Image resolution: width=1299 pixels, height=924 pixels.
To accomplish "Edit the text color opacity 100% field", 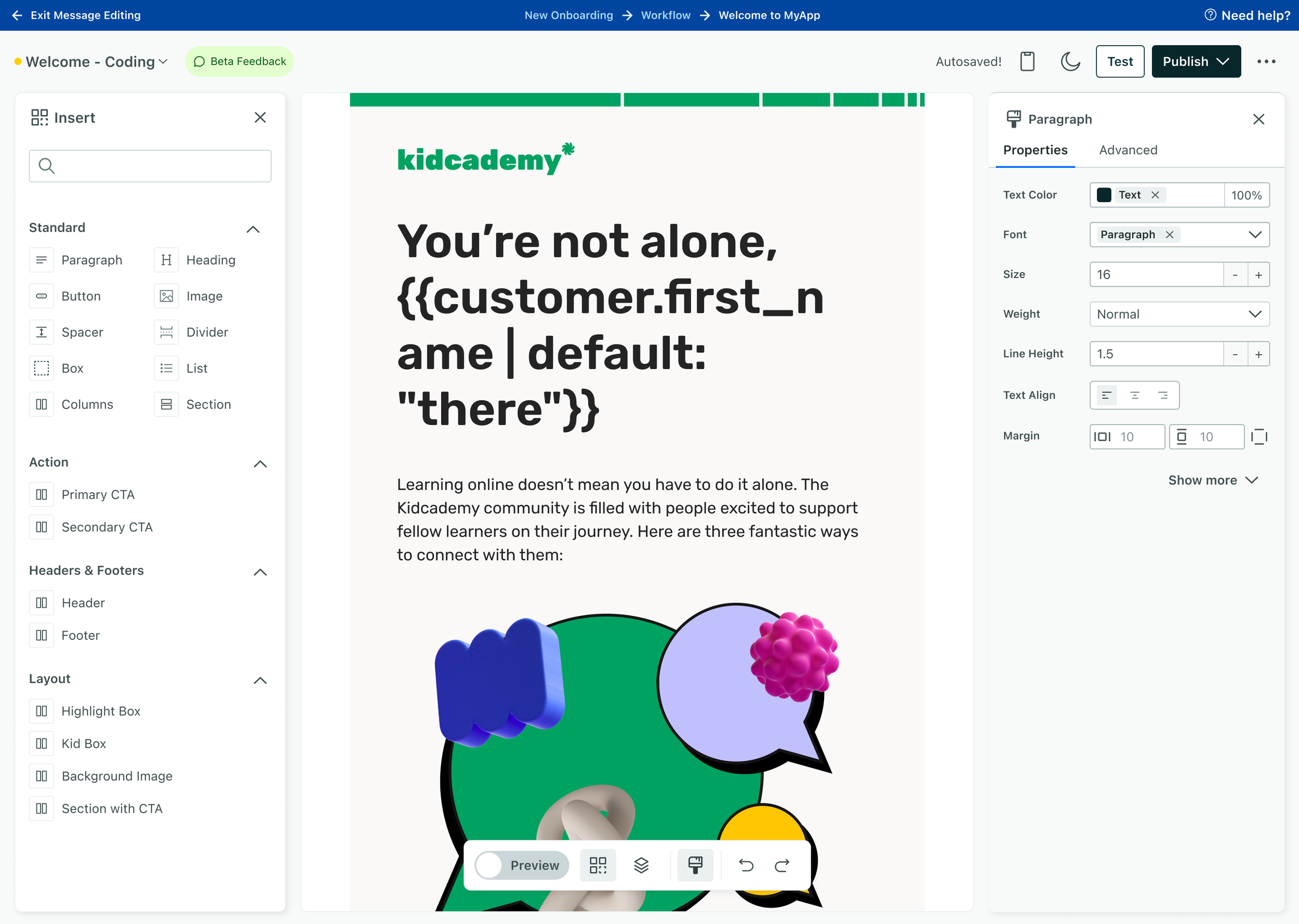I will pyautogui.click(x=1247, y=194).
